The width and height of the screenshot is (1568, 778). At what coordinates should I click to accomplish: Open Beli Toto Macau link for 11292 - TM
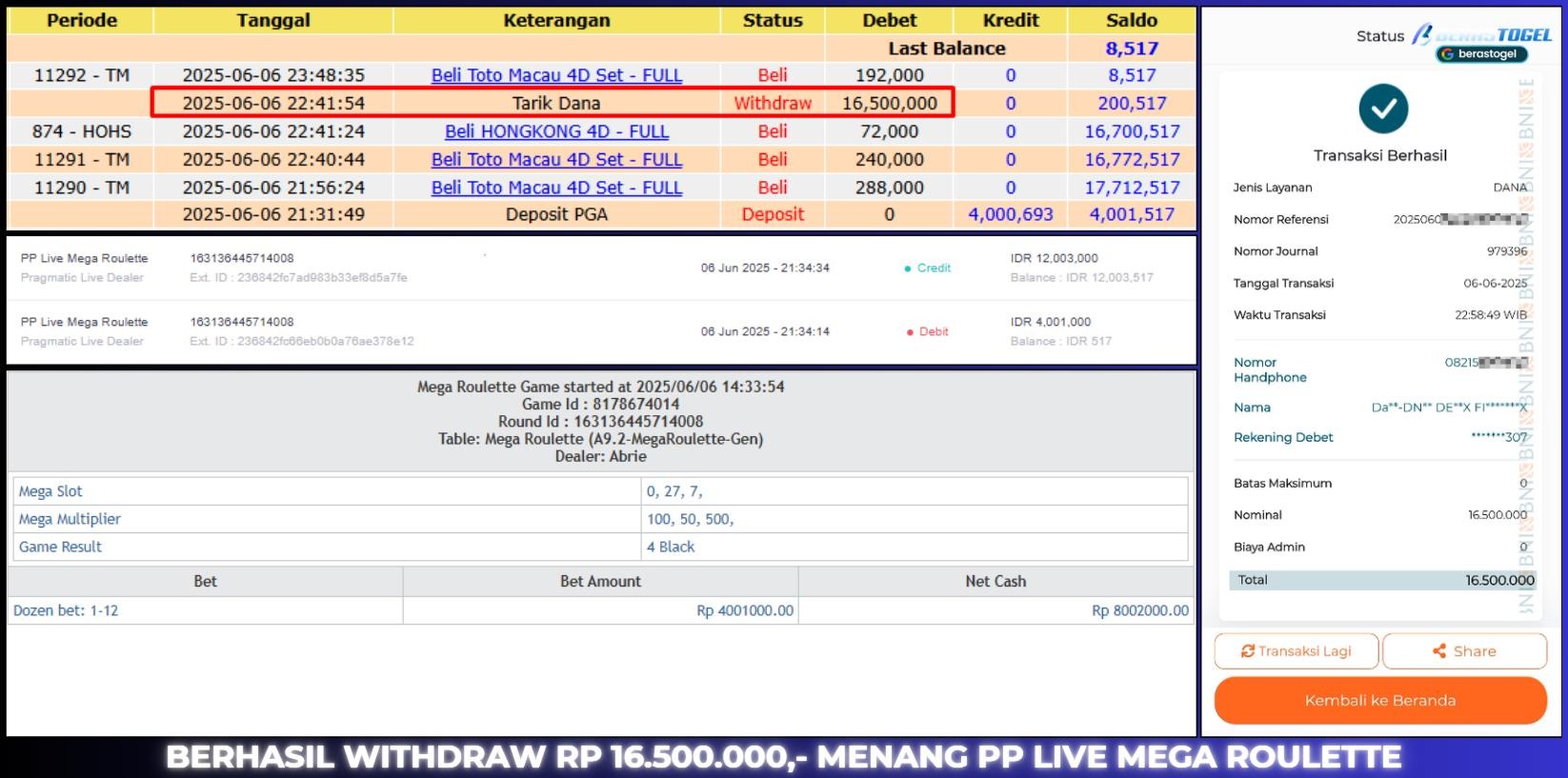pyautogui.click(x=556, y=75)
